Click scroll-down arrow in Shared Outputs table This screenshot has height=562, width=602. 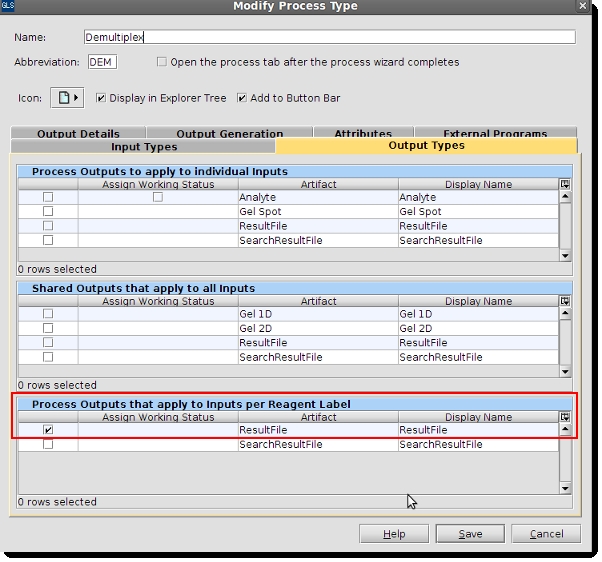pyautogui.click(x=565, y=372)
